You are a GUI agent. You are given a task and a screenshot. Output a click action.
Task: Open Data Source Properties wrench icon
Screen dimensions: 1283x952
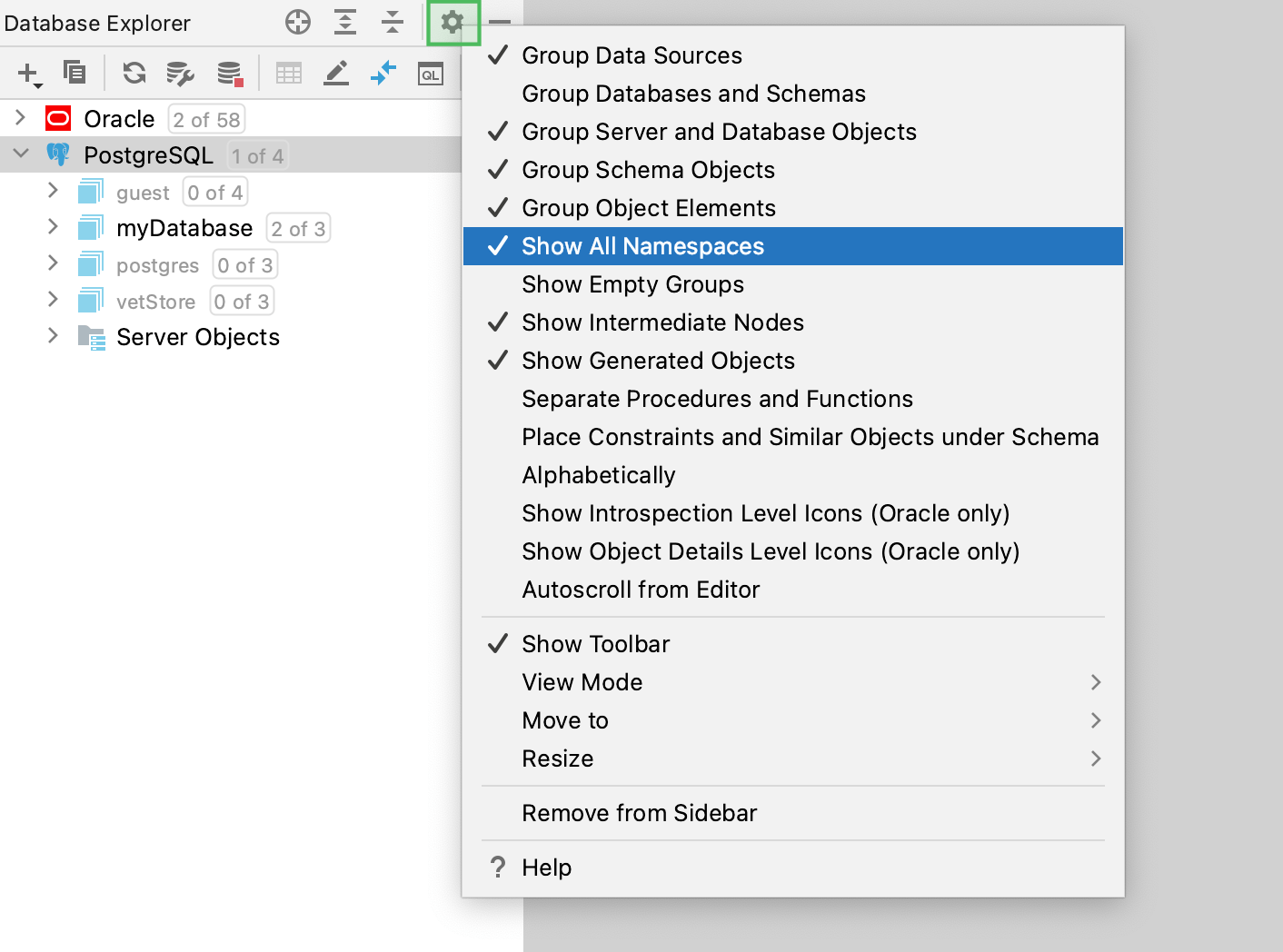pos(180,74)
